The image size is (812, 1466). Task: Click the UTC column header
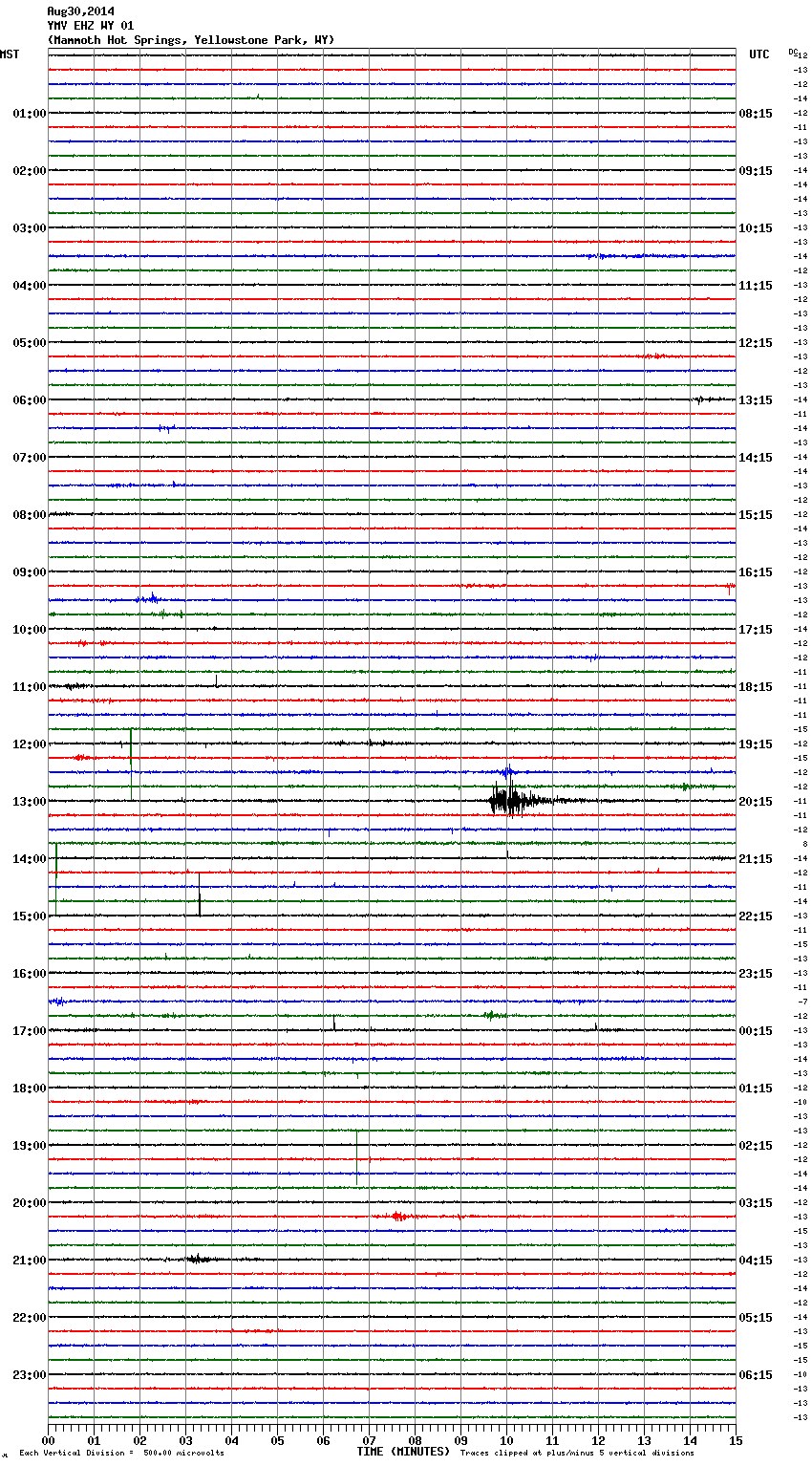tap(759, 54)
